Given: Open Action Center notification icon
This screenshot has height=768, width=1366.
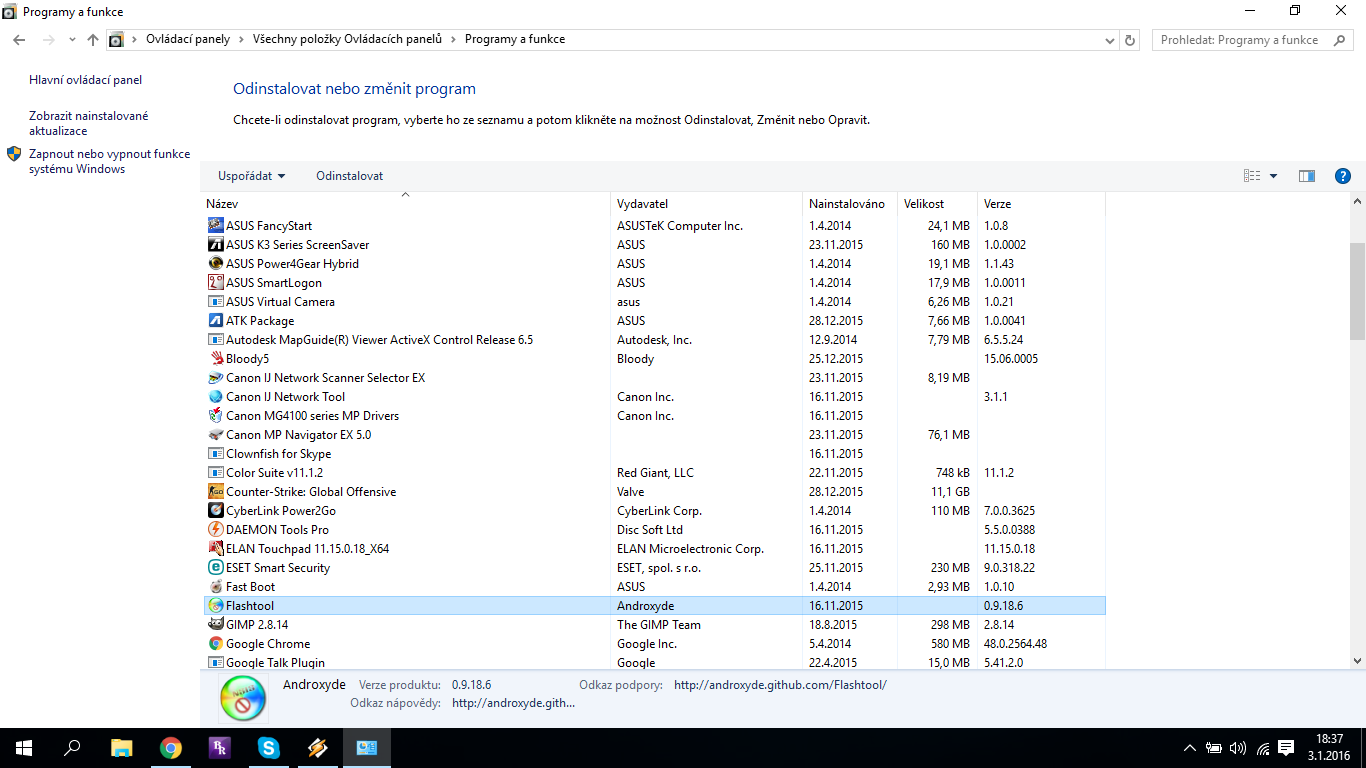Looking at the screenshot, I should coord(1286,748).
